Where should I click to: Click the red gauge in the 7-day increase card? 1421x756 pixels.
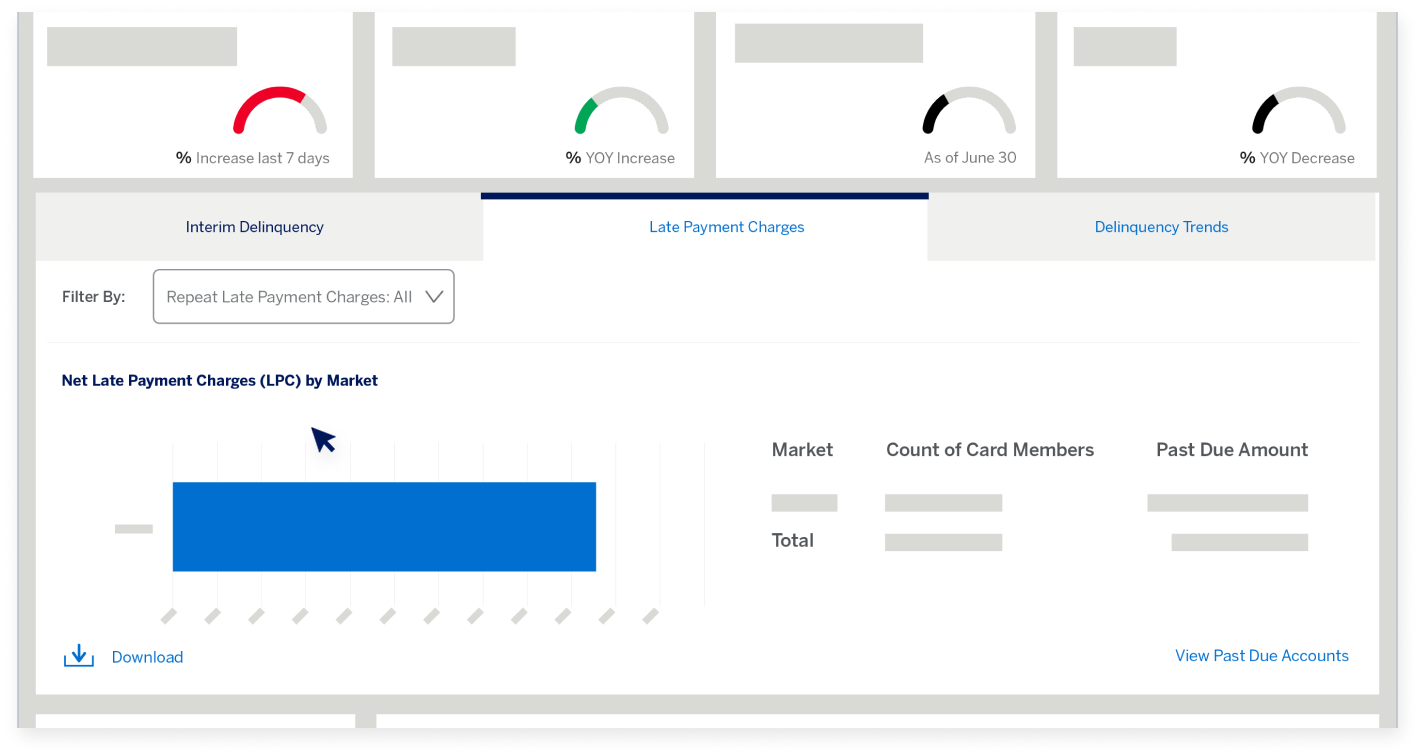279,108
